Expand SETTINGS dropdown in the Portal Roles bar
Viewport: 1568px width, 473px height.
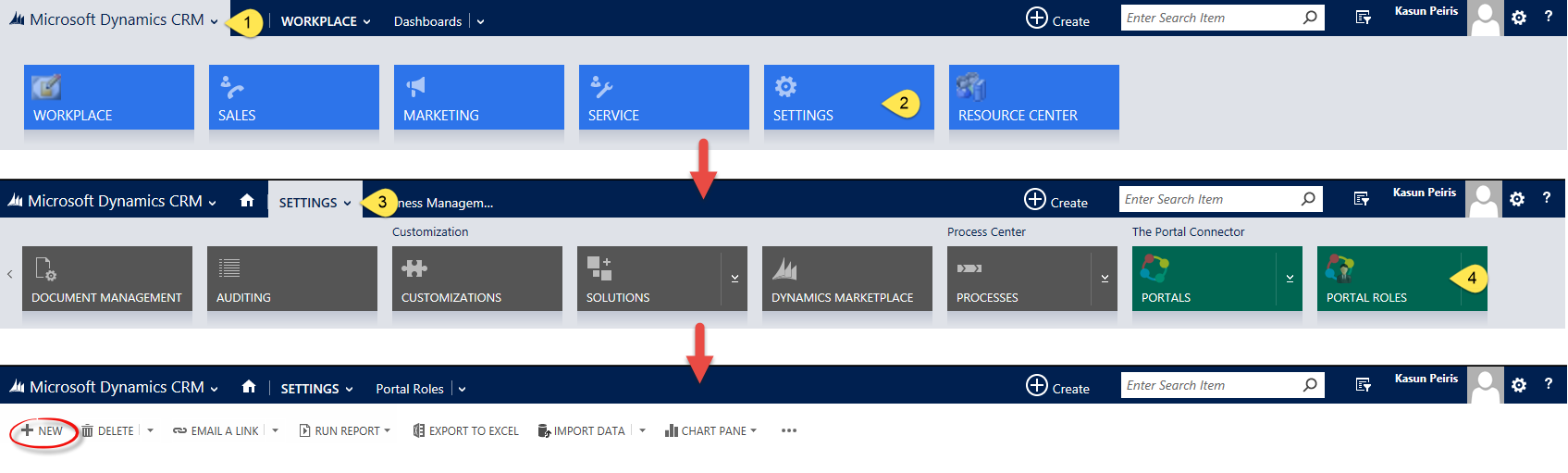pos(350,390)
